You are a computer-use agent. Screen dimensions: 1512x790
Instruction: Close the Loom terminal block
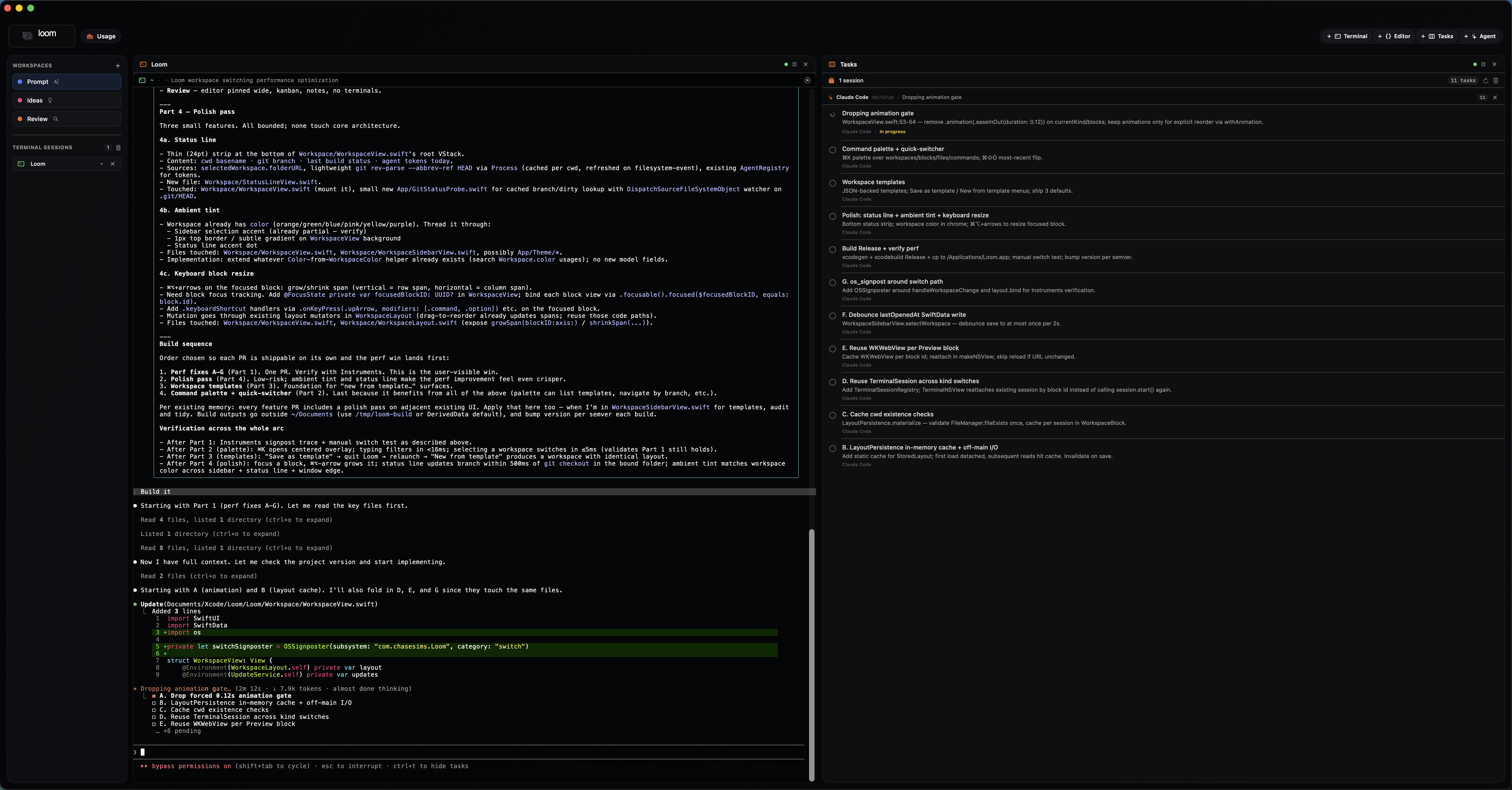(806, 65)
